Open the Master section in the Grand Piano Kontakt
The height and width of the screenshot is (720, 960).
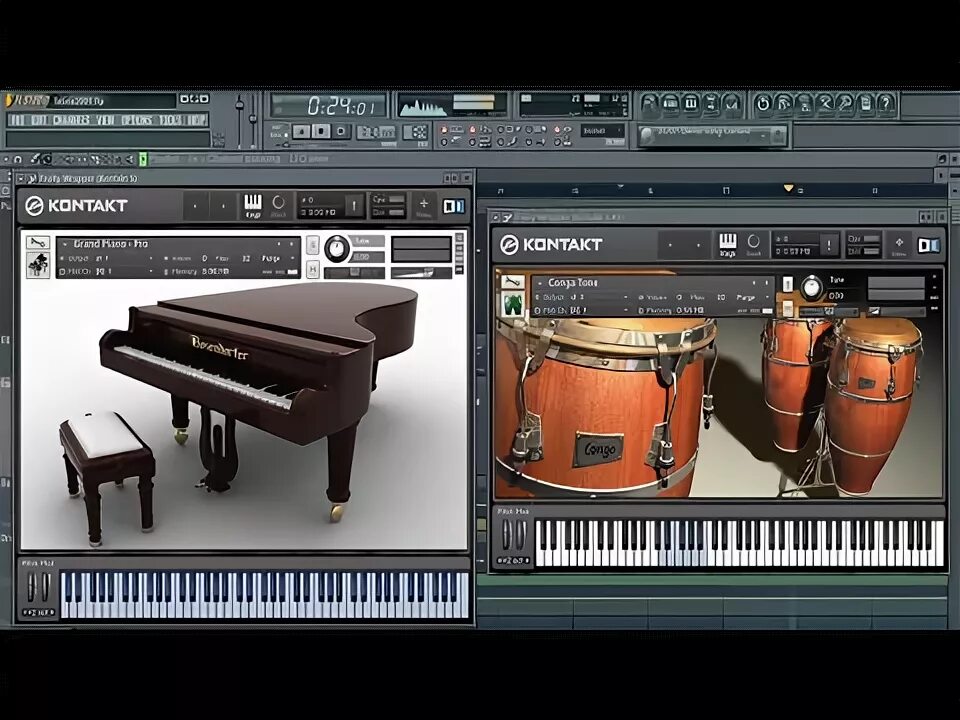[x=279, y=205]
